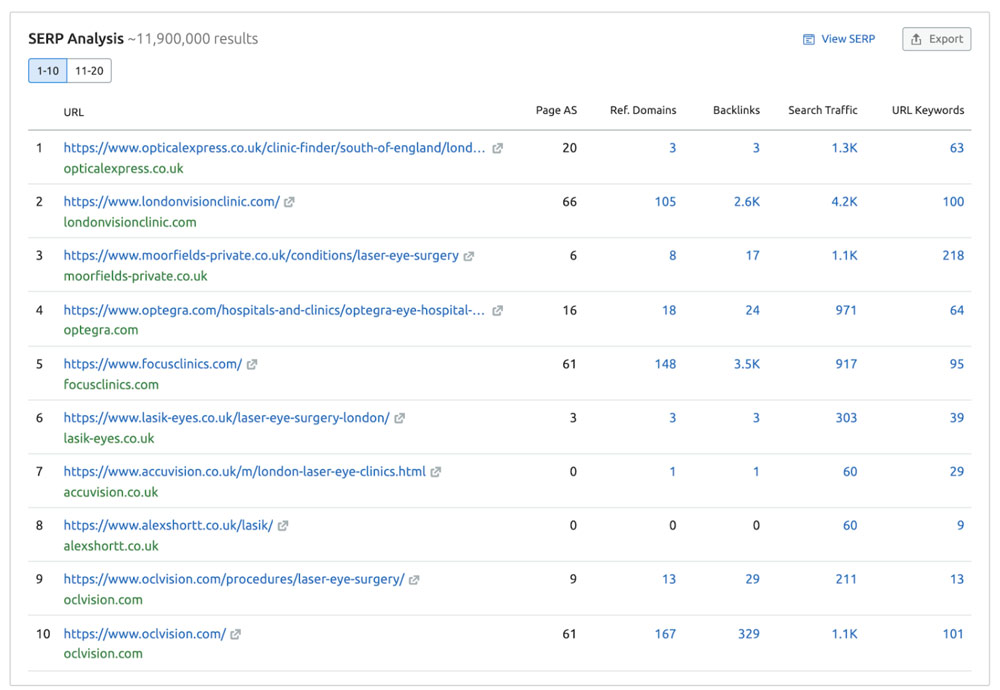Click the URL Keywords column header
1000x690 pixels.
[928, 110]
